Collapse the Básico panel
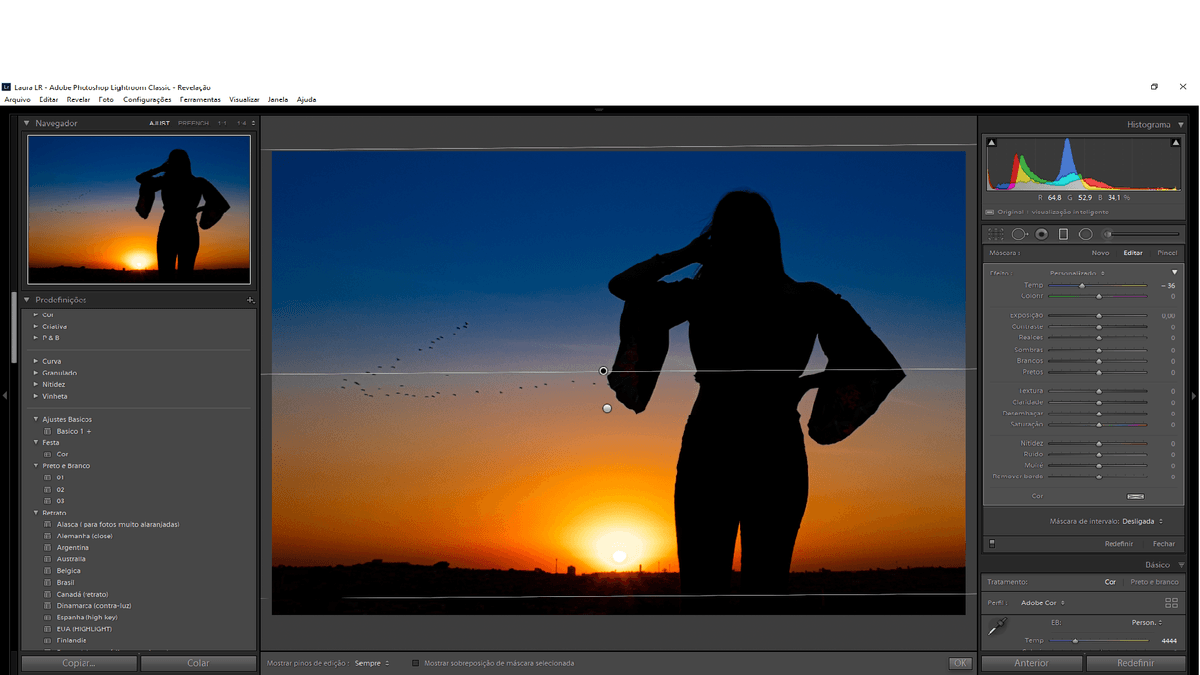Screen dimensions: 1200x675 tap(1181, 565)
